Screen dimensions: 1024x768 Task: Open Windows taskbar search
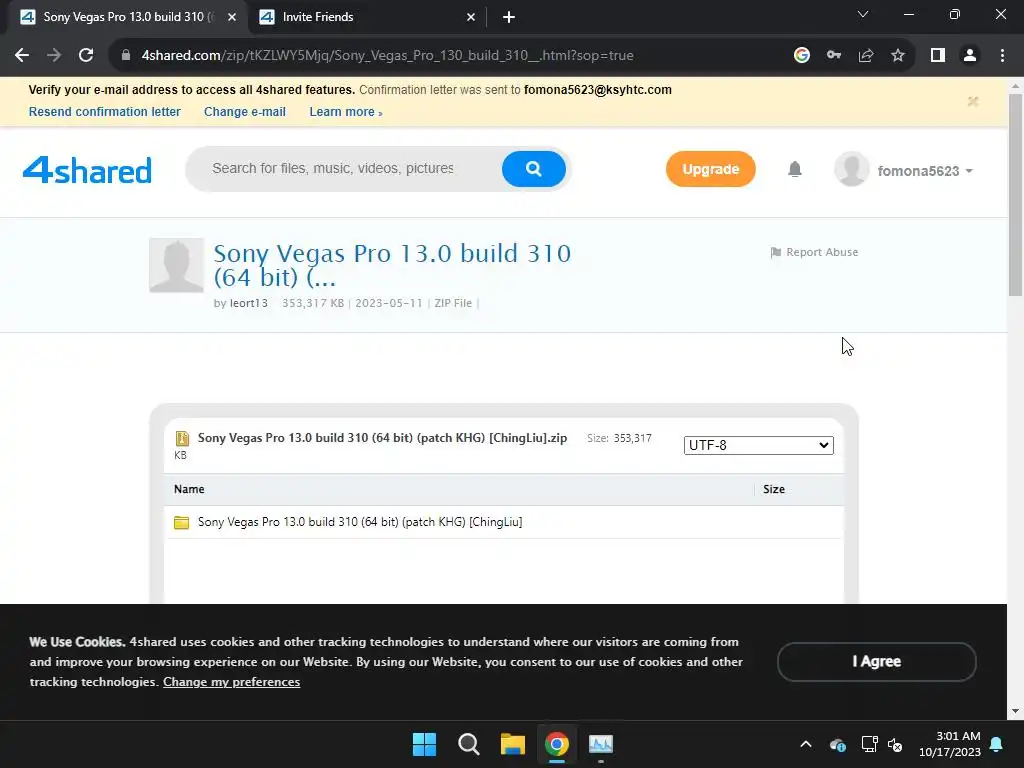coord(469,744)
